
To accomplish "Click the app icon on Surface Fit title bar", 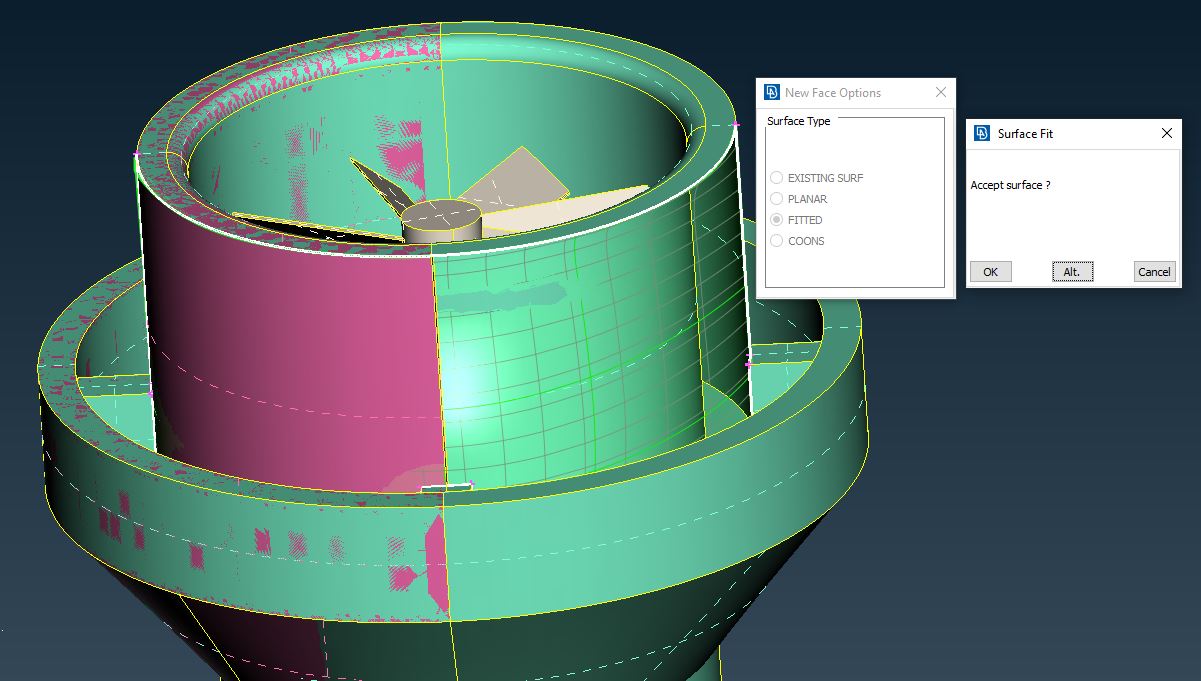I will point(984,133).
